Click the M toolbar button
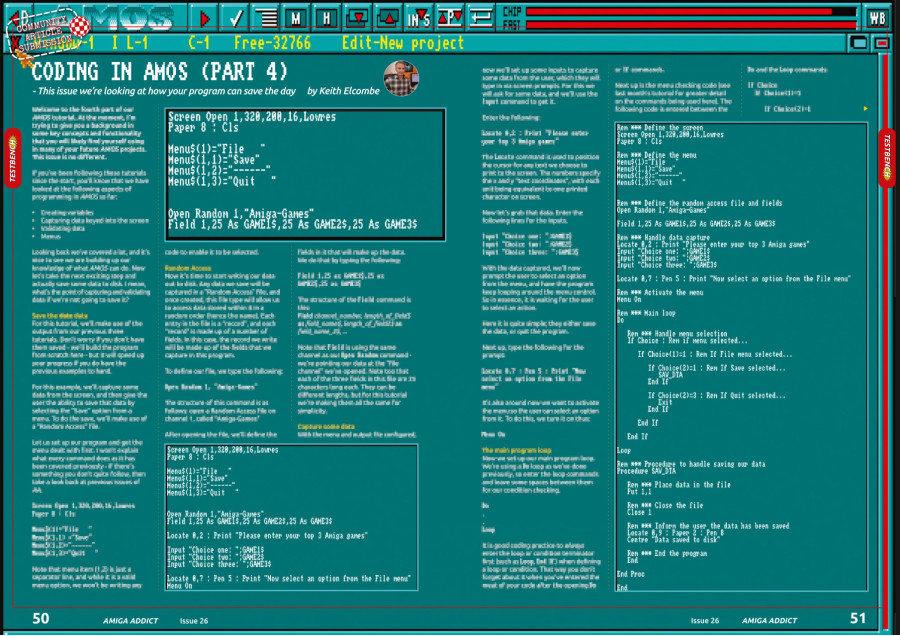 [296, 17]
